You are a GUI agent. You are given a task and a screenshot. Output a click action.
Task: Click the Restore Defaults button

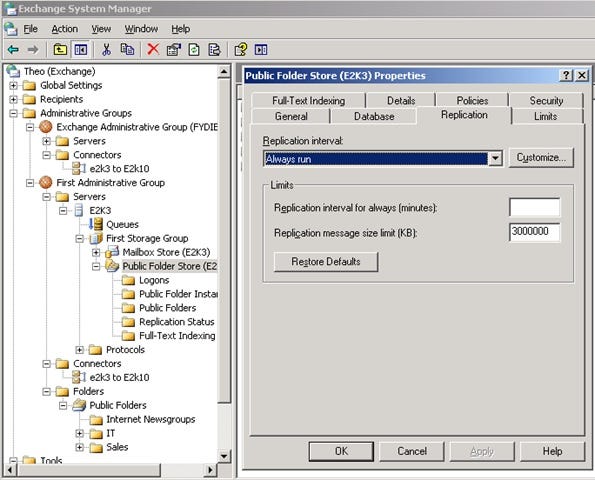[326, 261]
